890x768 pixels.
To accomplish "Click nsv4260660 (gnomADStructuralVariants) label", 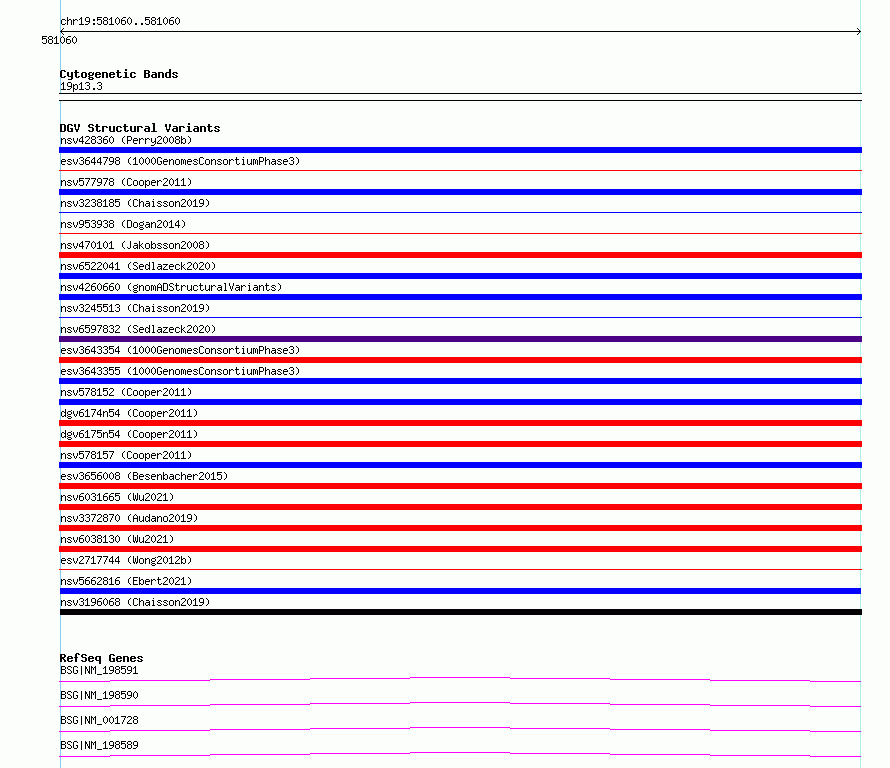I will point(171,287).
